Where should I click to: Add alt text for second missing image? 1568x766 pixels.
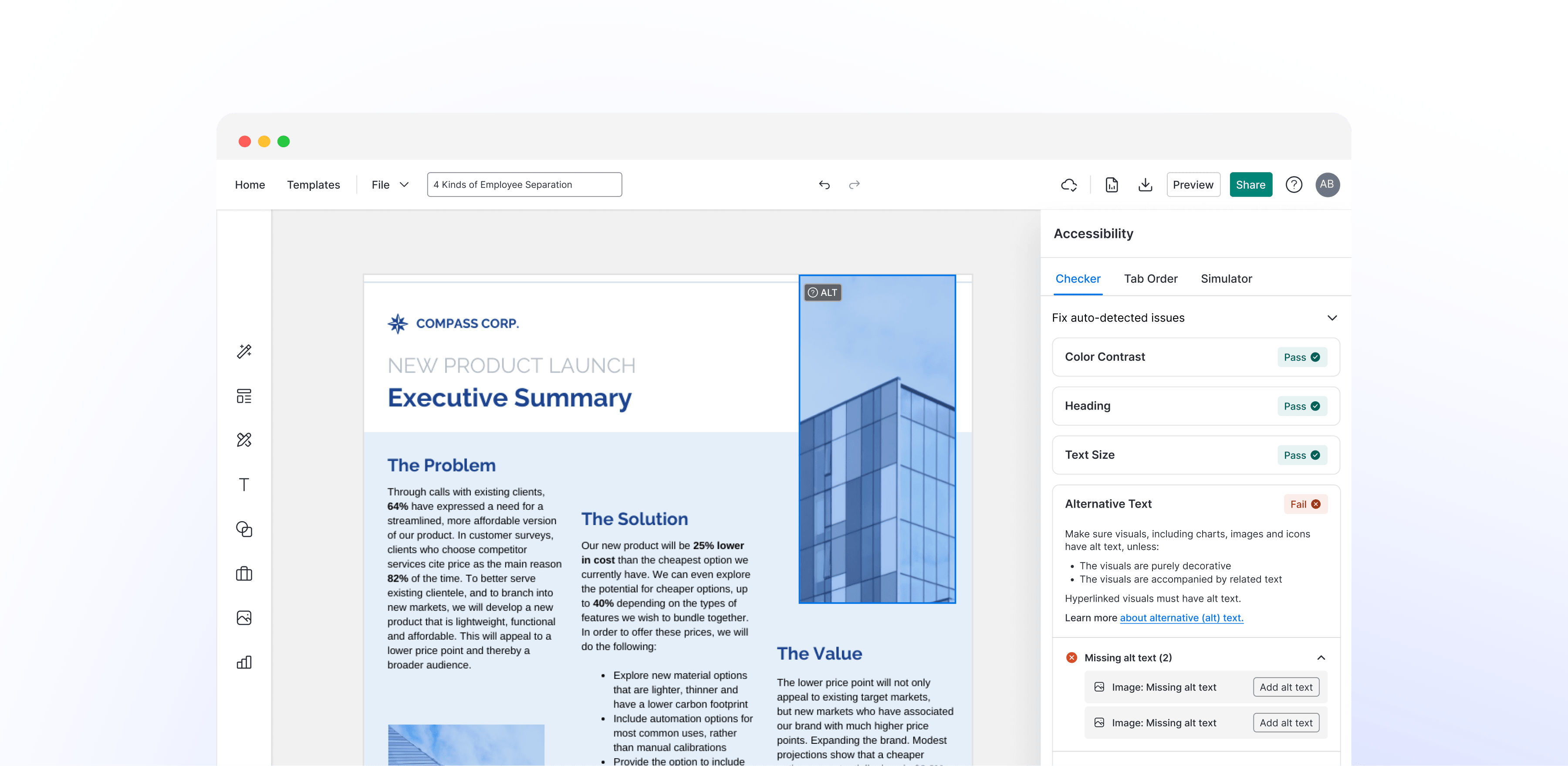click(1286, 723)
